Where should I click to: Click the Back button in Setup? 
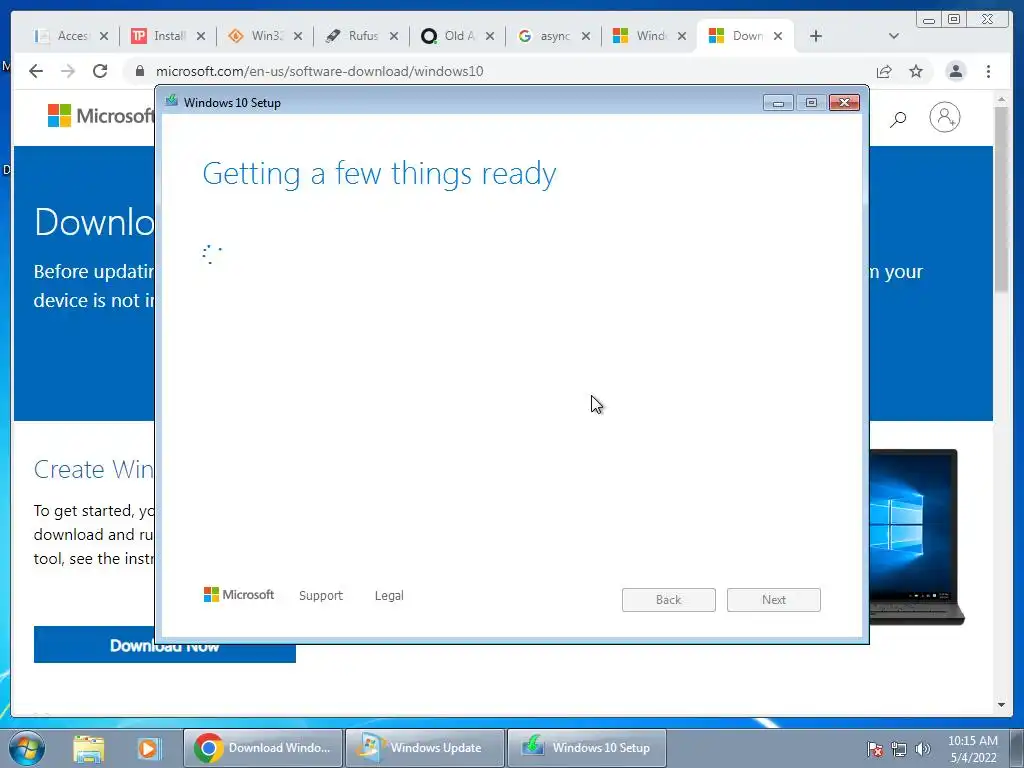[669, 600]
